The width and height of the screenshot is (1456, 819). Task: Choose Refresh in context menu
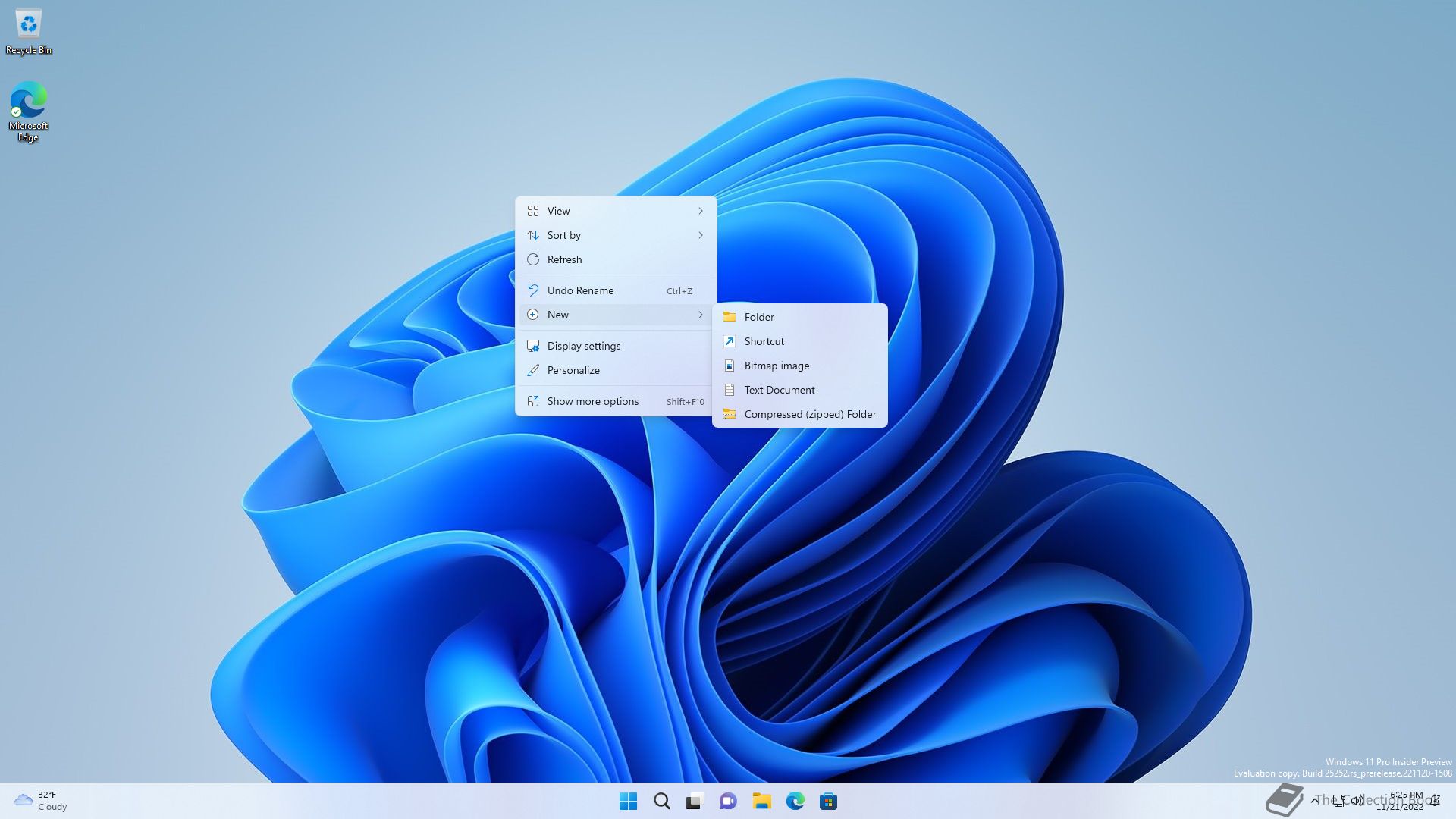point(564,259)
